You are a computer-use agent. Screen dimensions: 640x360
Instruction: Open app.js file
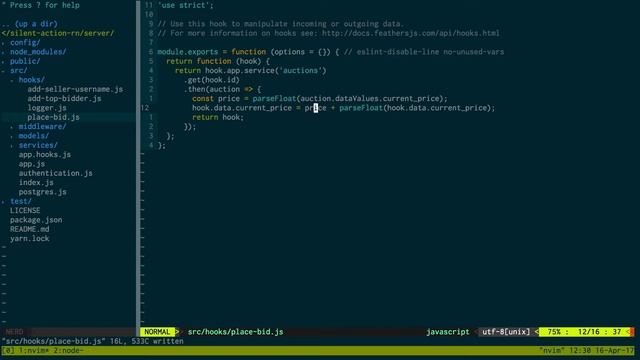click(x=32, y=164)
